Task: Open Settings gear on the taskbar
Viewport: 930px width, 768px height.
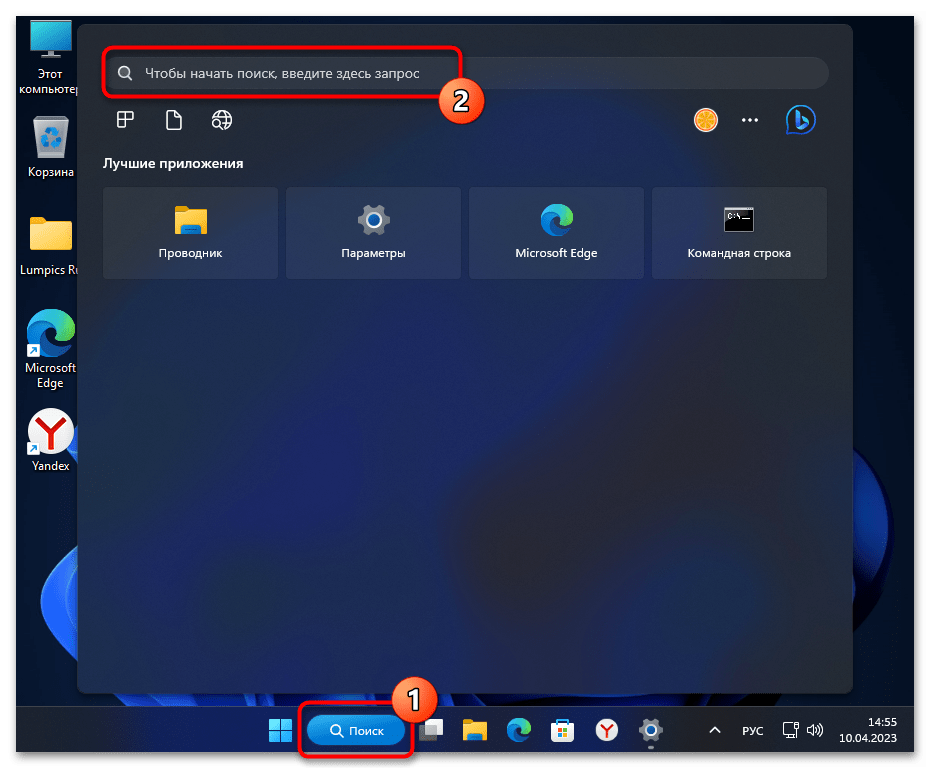Action: point(651,730)
